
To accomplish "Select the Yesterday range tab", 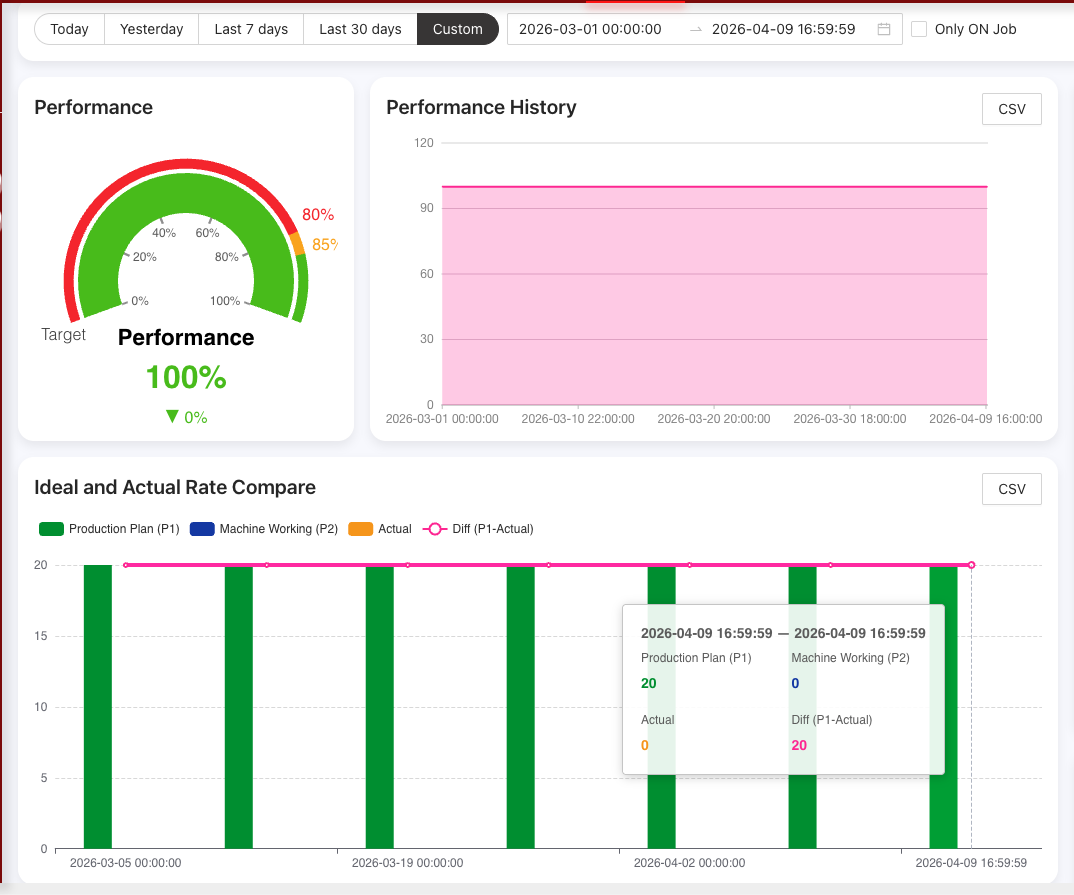I will [x=151, y=29].
